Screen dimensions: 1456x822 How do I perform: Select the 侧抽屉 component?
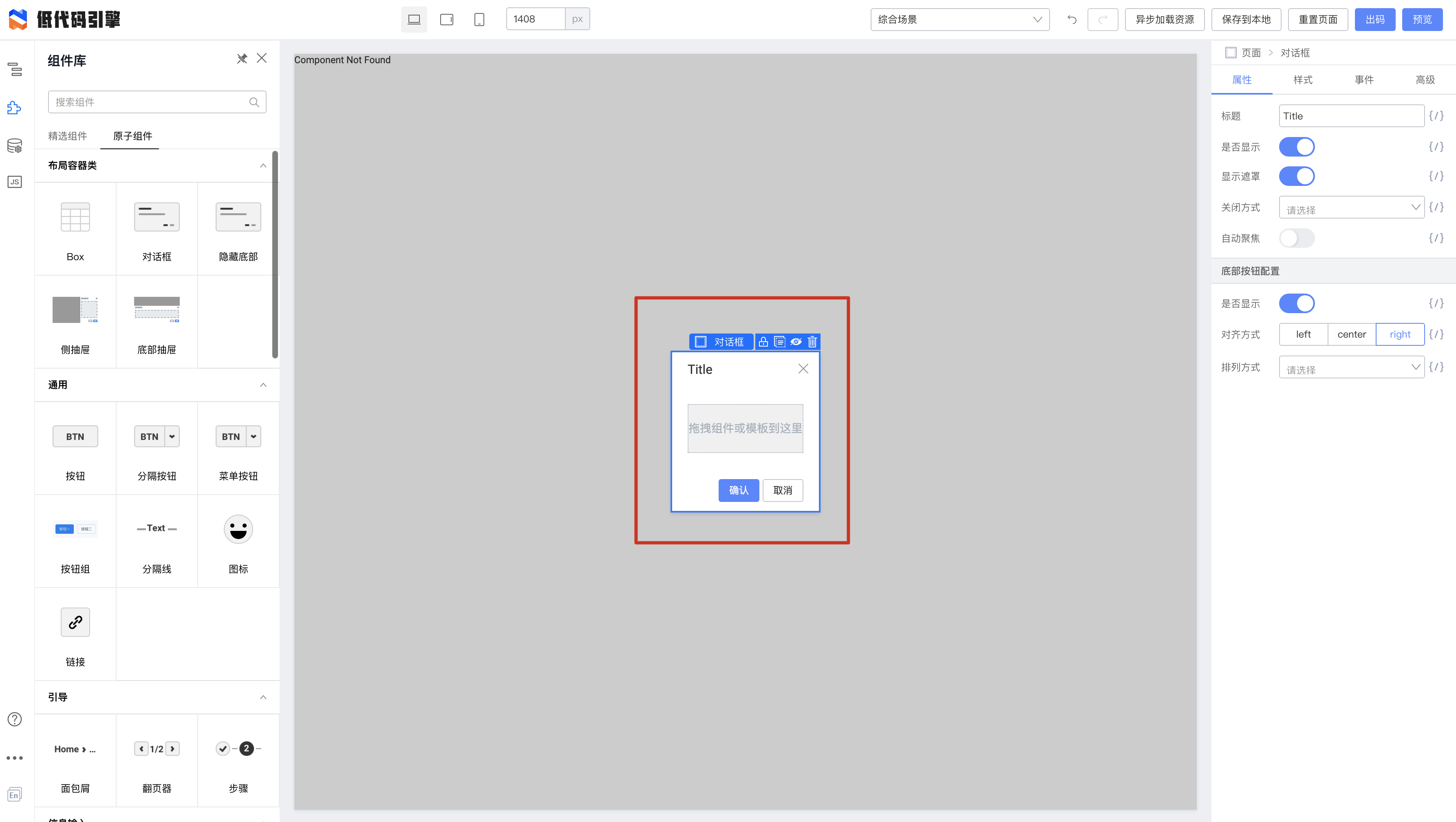pos(75,322)
